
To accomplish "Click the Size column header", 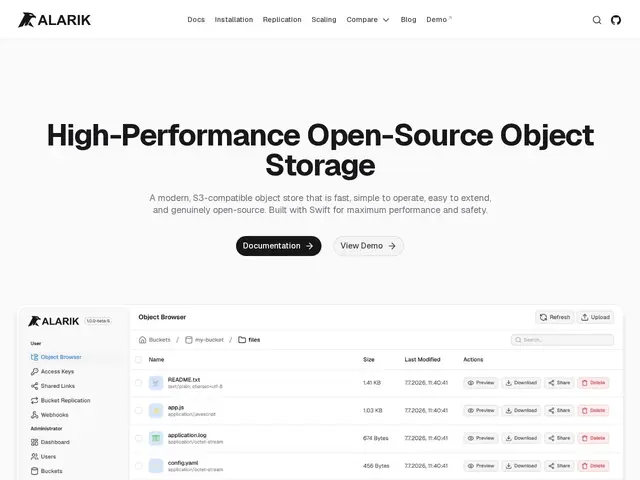I will tap(369, 360).
